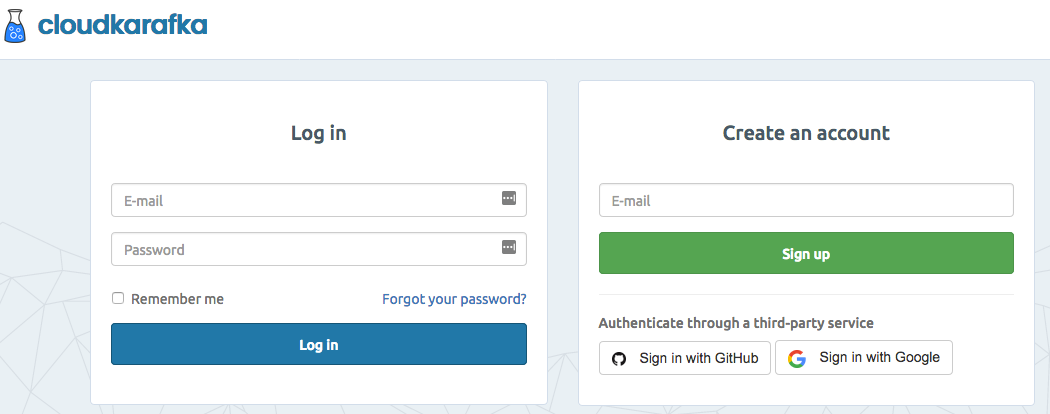Click the autofill icon in the login E-mail field
The image size is (1050, 414).
pos(509,198)
